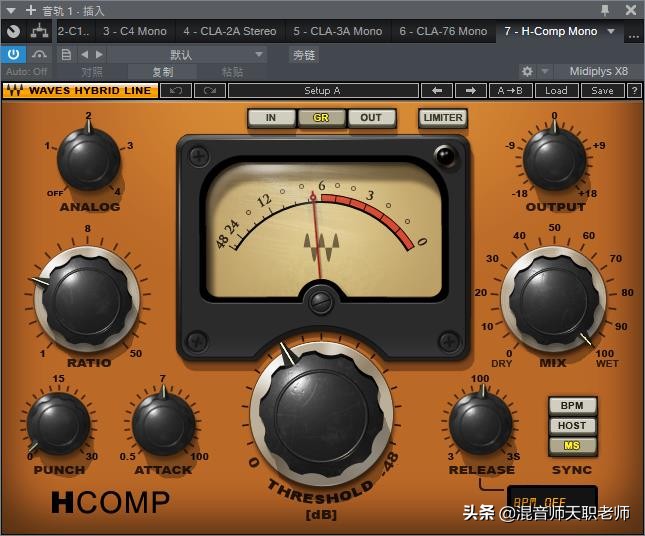Screen dimensions: 645x536
Task: Load next Waves preset right arrow
Action: [x=471, y=90]
